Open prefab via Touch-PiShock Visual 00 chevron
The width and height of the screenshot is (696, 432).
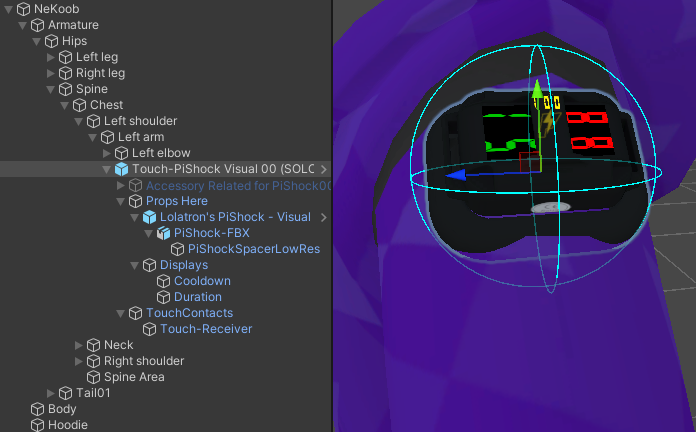point(324,169)
